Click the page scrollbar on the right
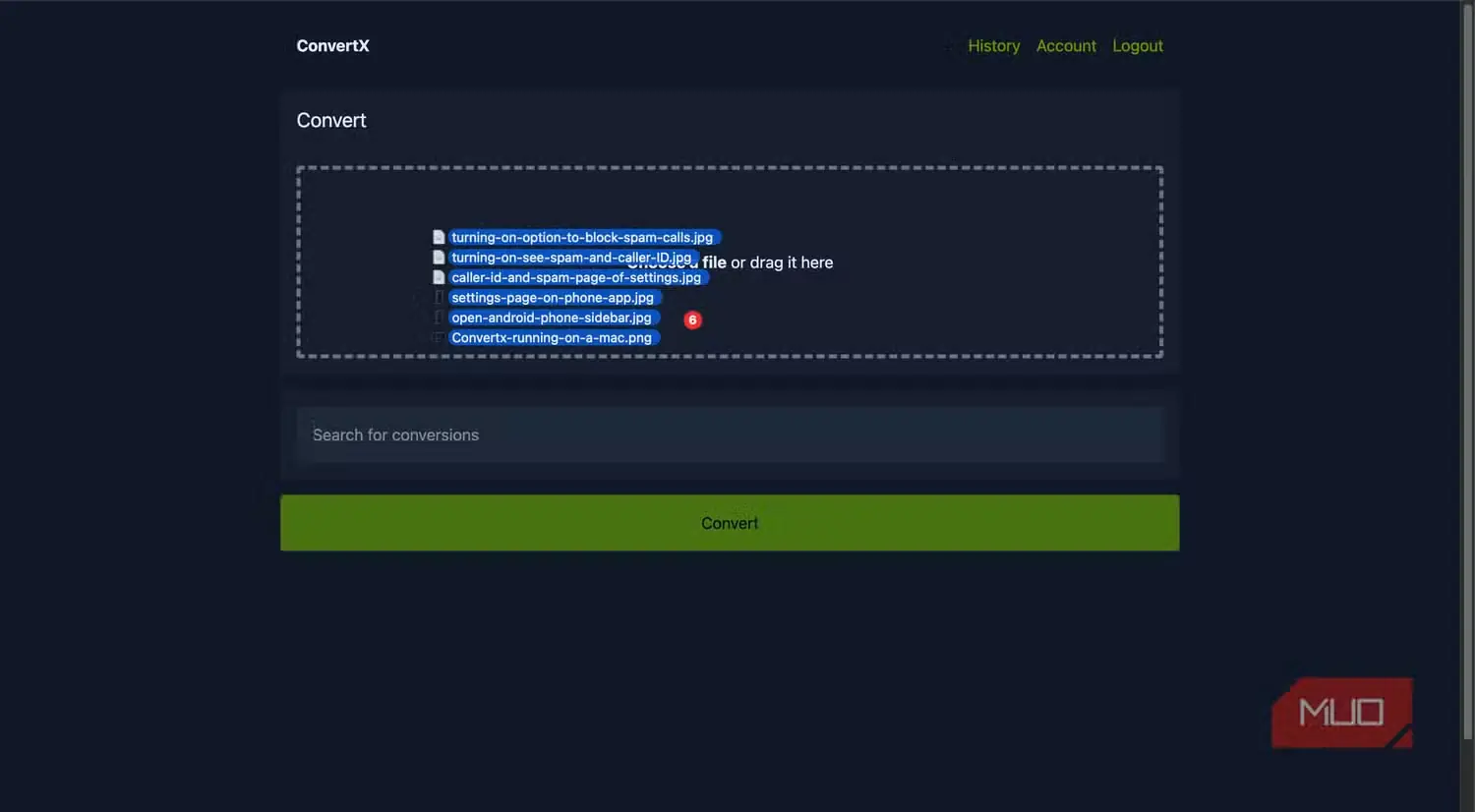Image resolution: width=1475 pixels, height=812 pixels. (x=1467, y=372)
